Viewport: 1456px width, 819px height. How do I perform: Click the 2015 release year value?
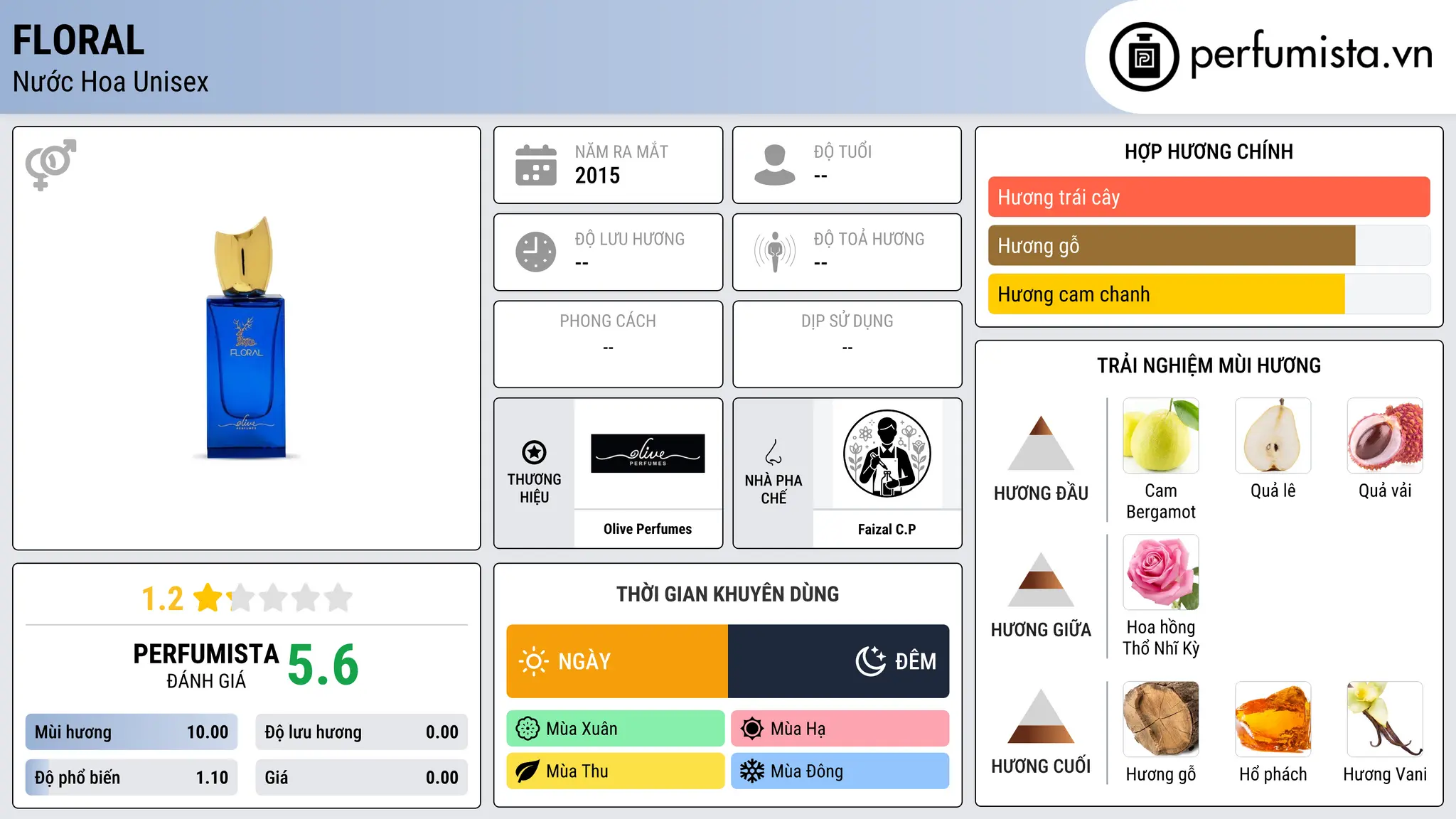(x=597, y=176)
